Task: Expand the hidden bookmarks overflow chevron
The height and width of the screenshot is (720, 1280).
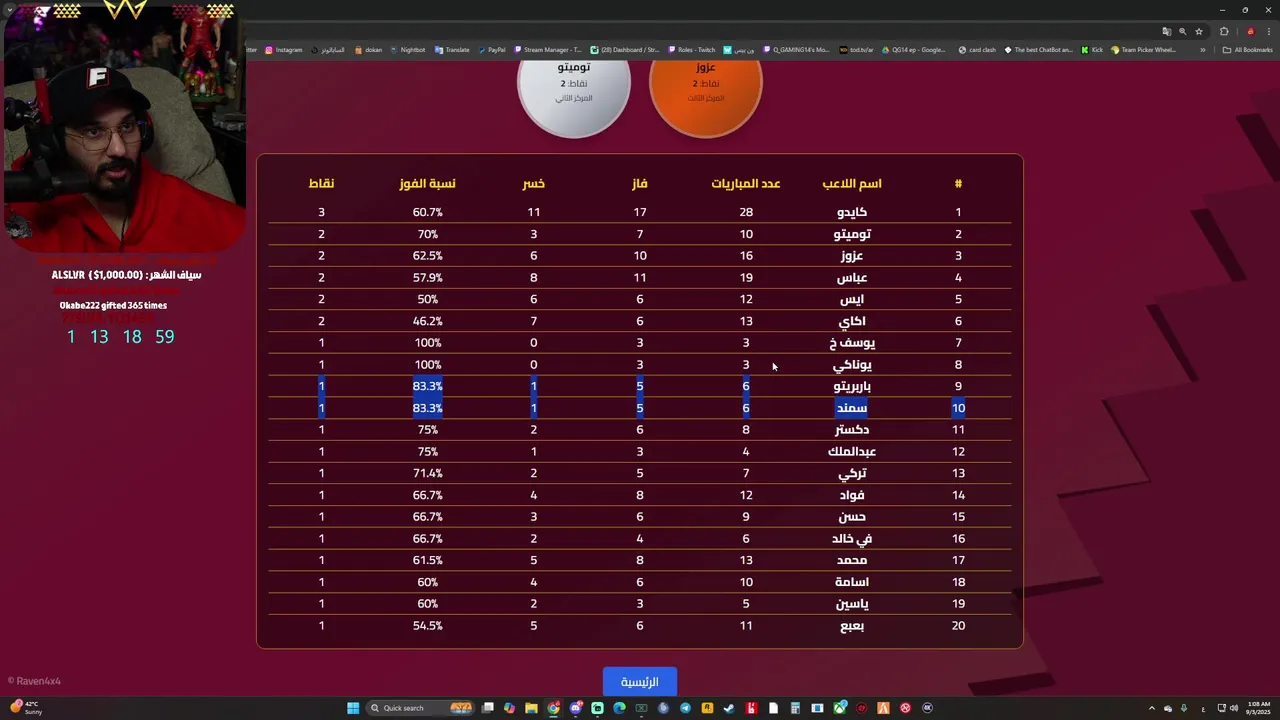Action: pos(1203,50)
